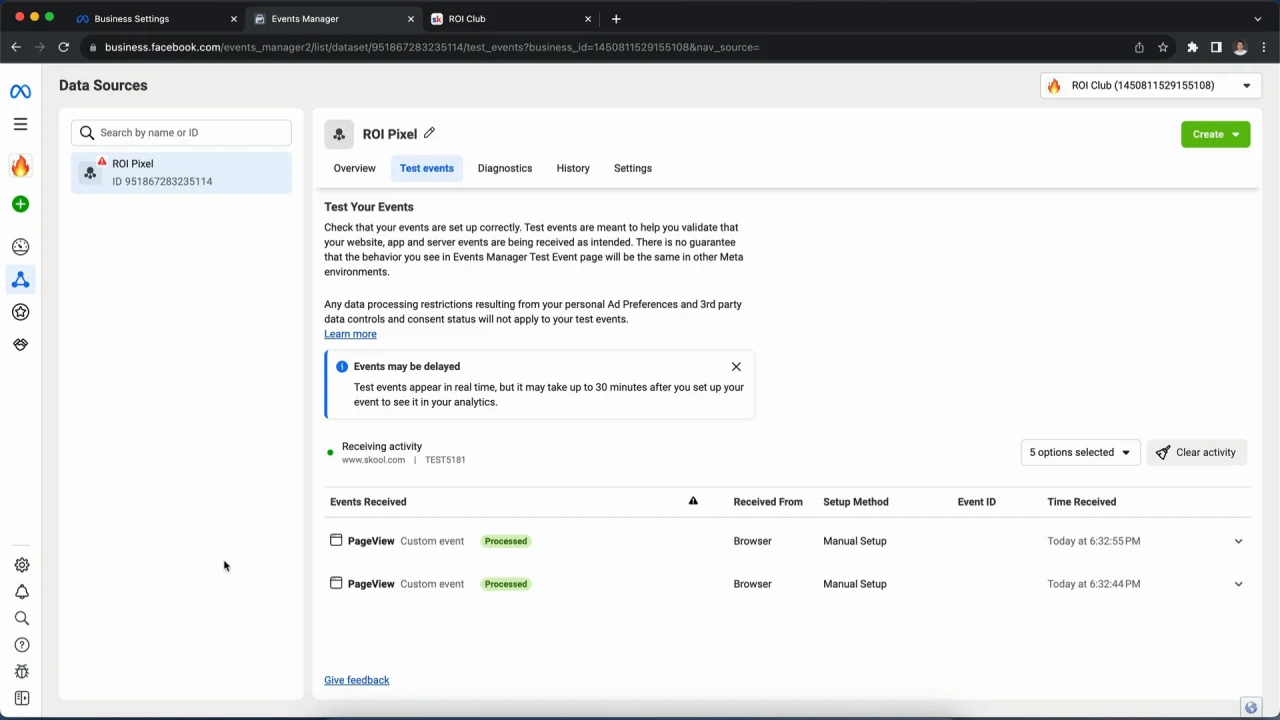The height and width of the screenshot is (720, 1280).
Task: Click the window icon of 6:32:44 PM PageView
Action: click(x=336, y=583)
